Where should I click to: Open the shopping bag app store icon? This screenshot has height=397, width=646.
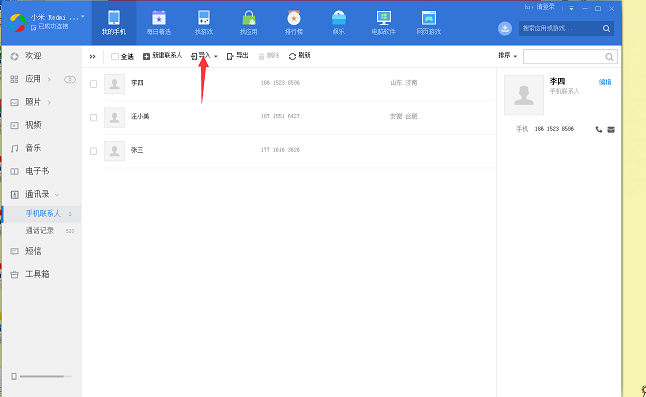tap(249, 19)
